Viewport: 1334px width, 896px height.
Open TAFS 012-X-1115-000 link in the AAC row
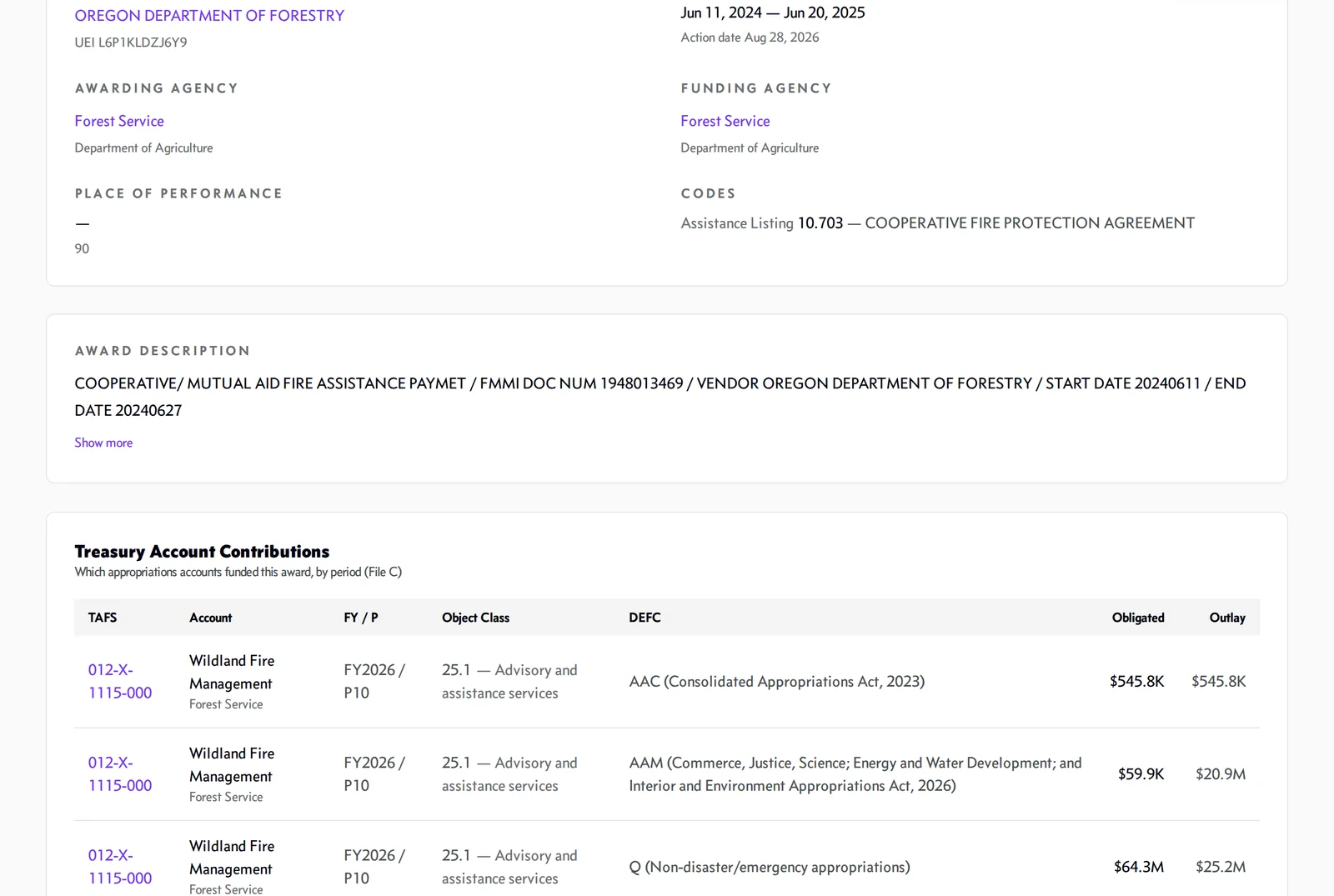coord(120,681)
